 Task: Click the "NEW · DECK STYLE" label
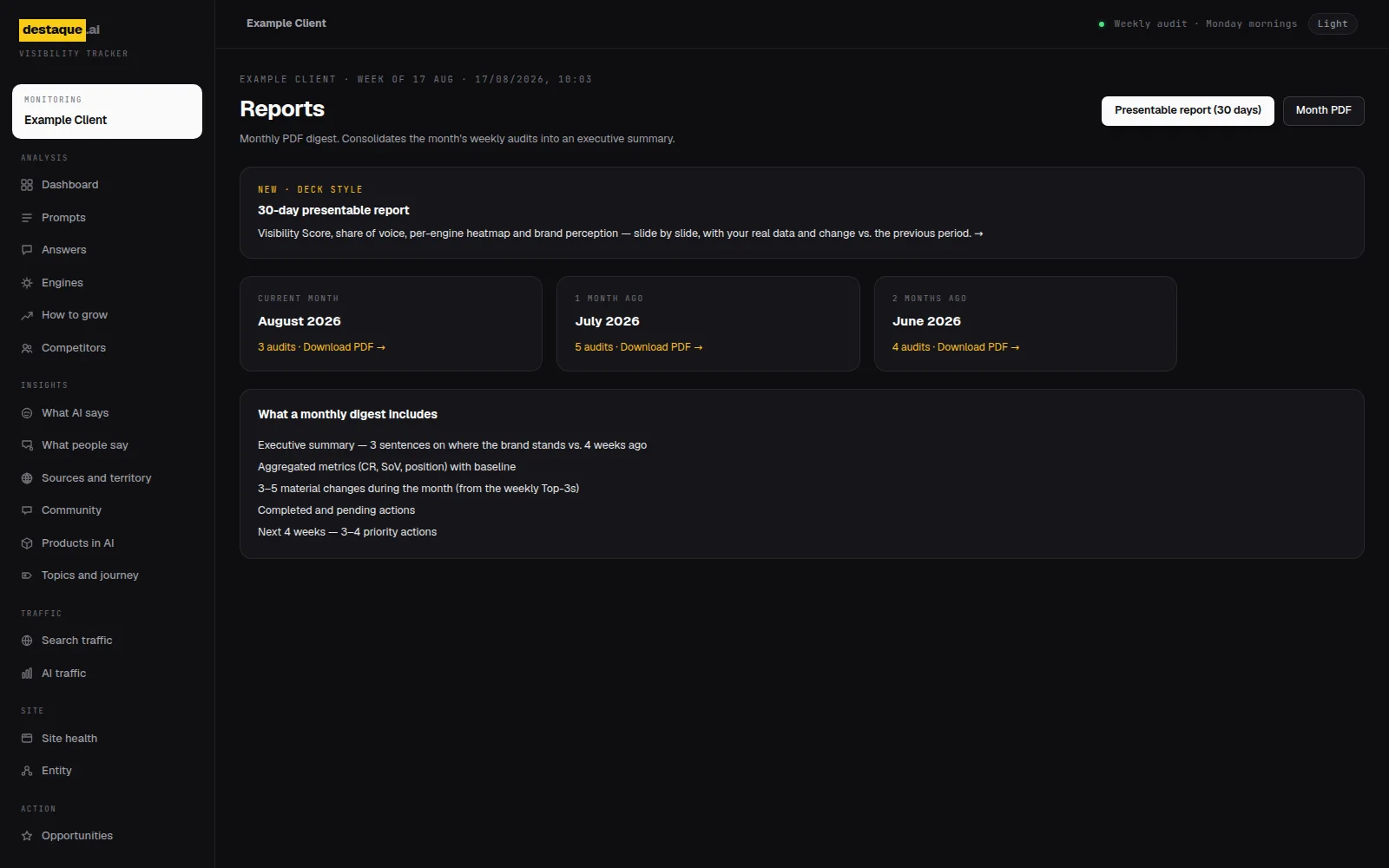pyautogui.click(x=310, y=189)
